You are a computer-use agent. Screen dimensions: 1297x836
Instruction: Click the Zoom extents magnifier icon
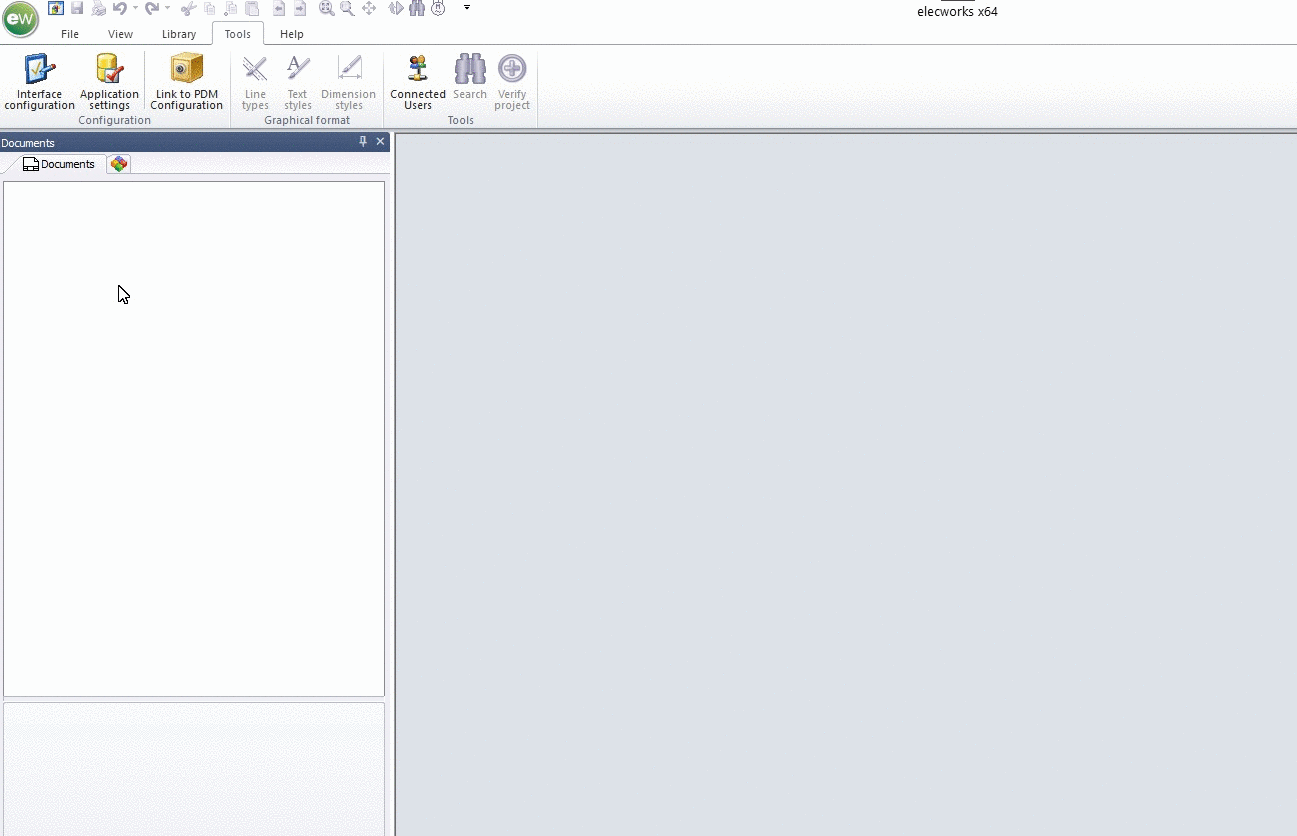(x=327, y=8)
